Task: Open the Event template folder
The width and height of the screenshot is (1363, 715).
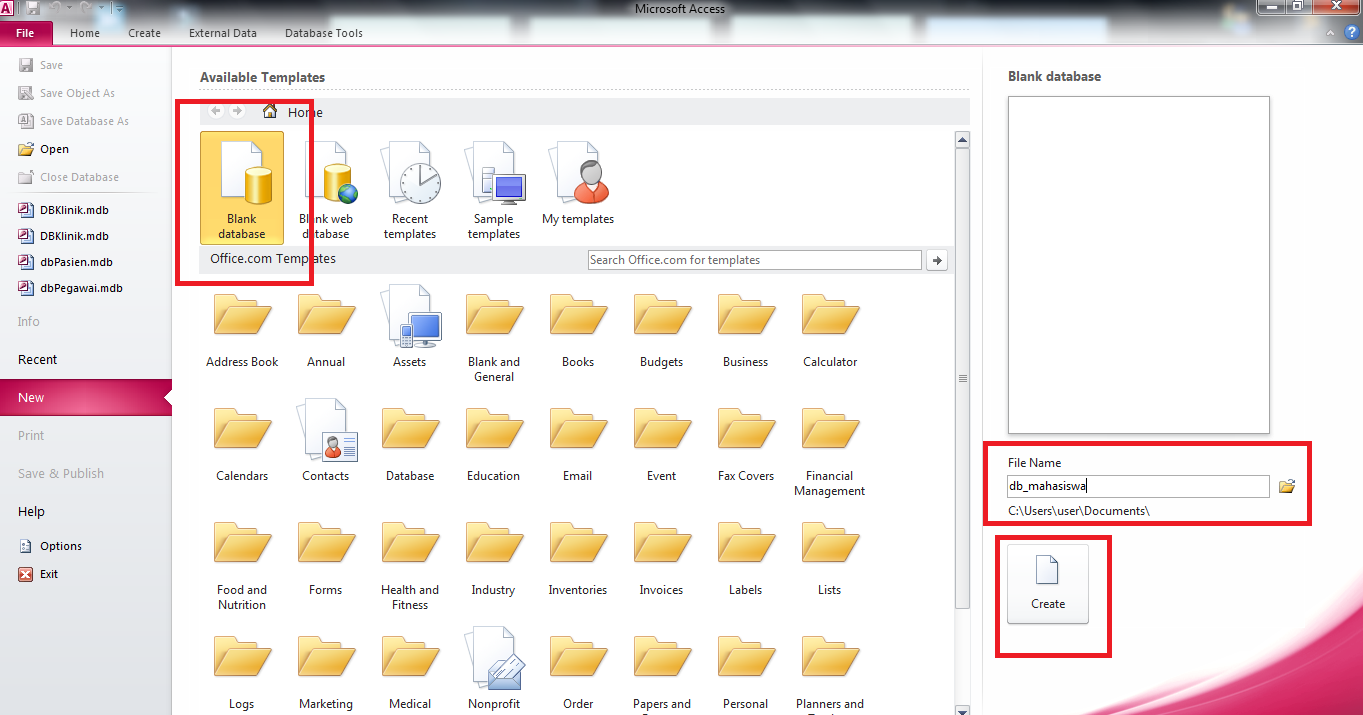Action: pos(662,443)
